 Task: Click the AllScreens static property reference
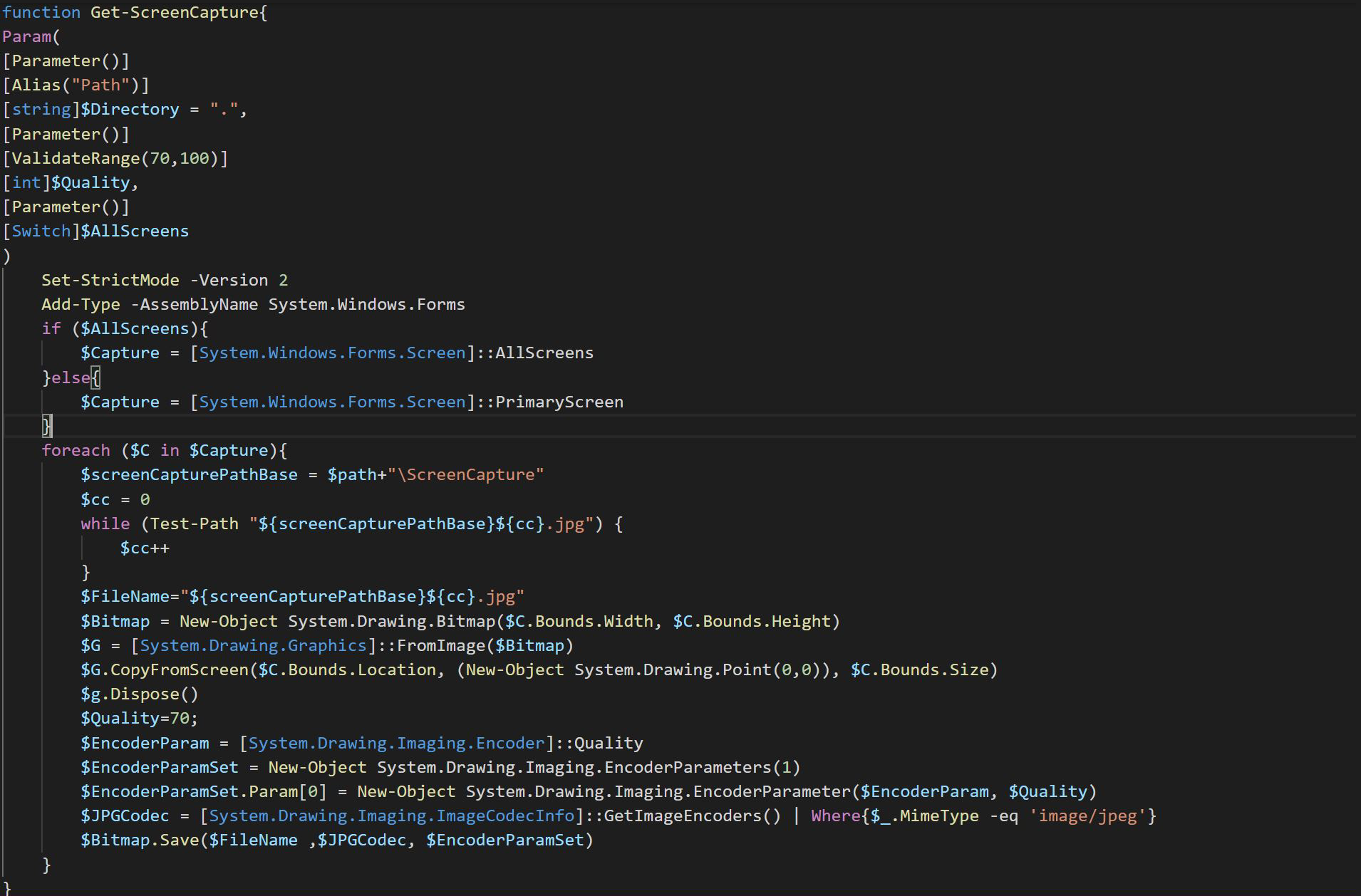click(x=541, y=352)
